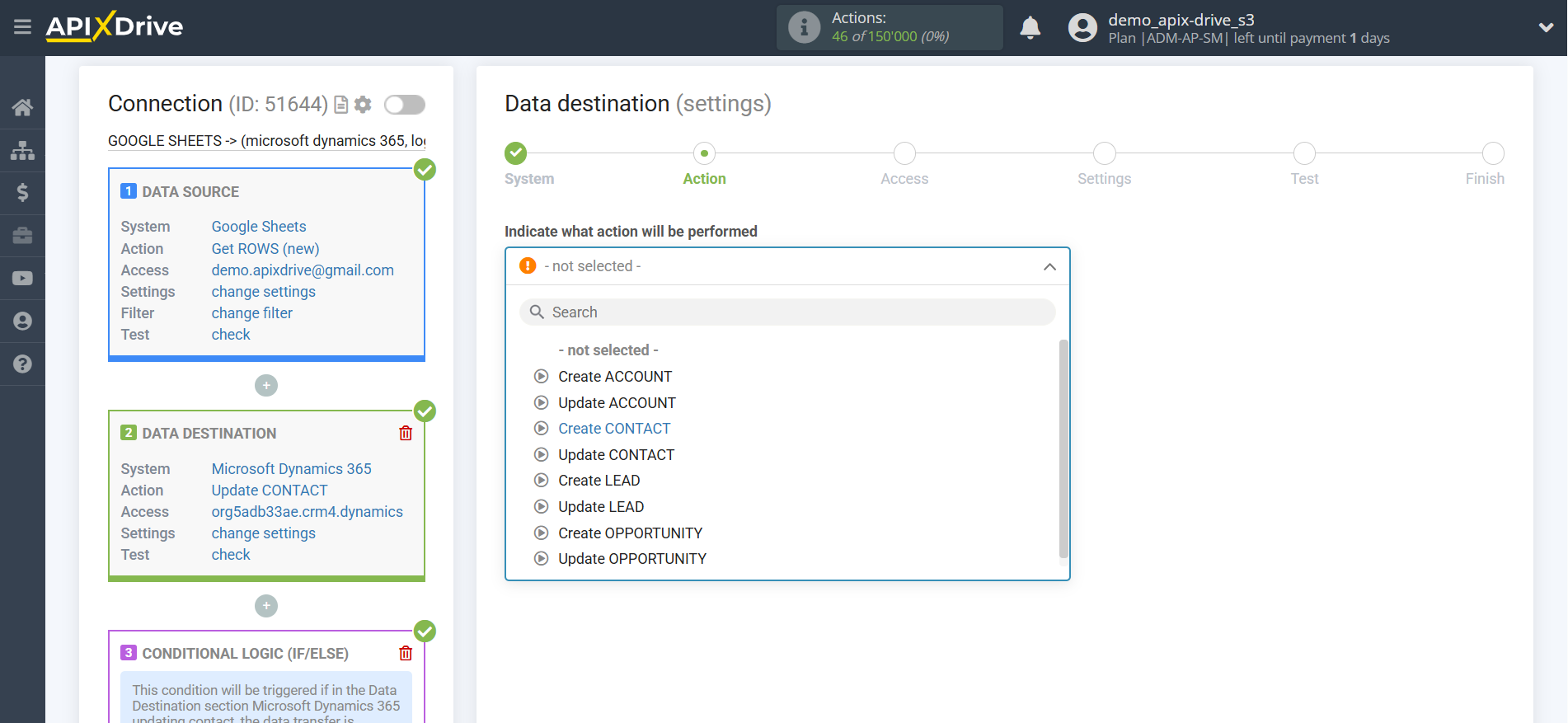This screenshot has width=1568, height=723.
Task: Go to the Finish step
Action: 1493,153
